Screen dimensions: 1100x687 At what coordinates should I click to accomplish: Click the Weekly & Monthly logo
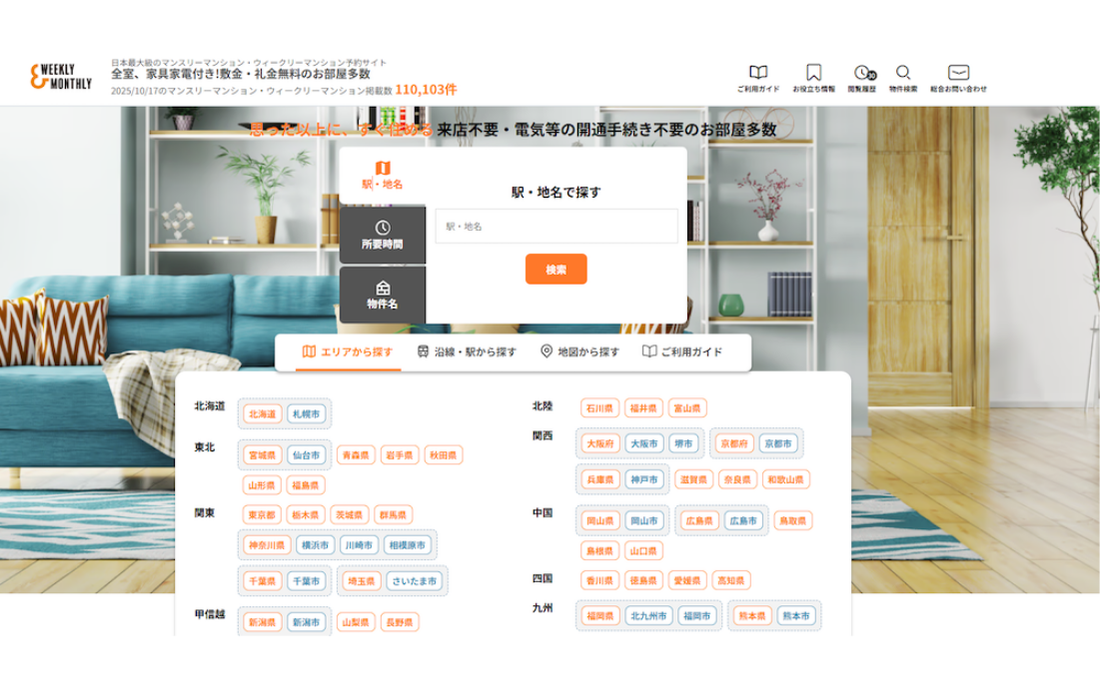(x=61, y=78)
